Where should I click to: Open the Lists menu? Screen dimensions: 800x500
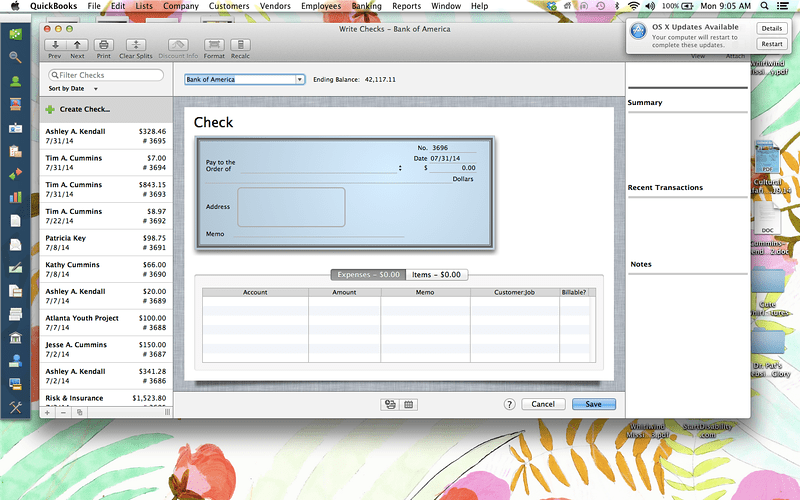[144, 6]
